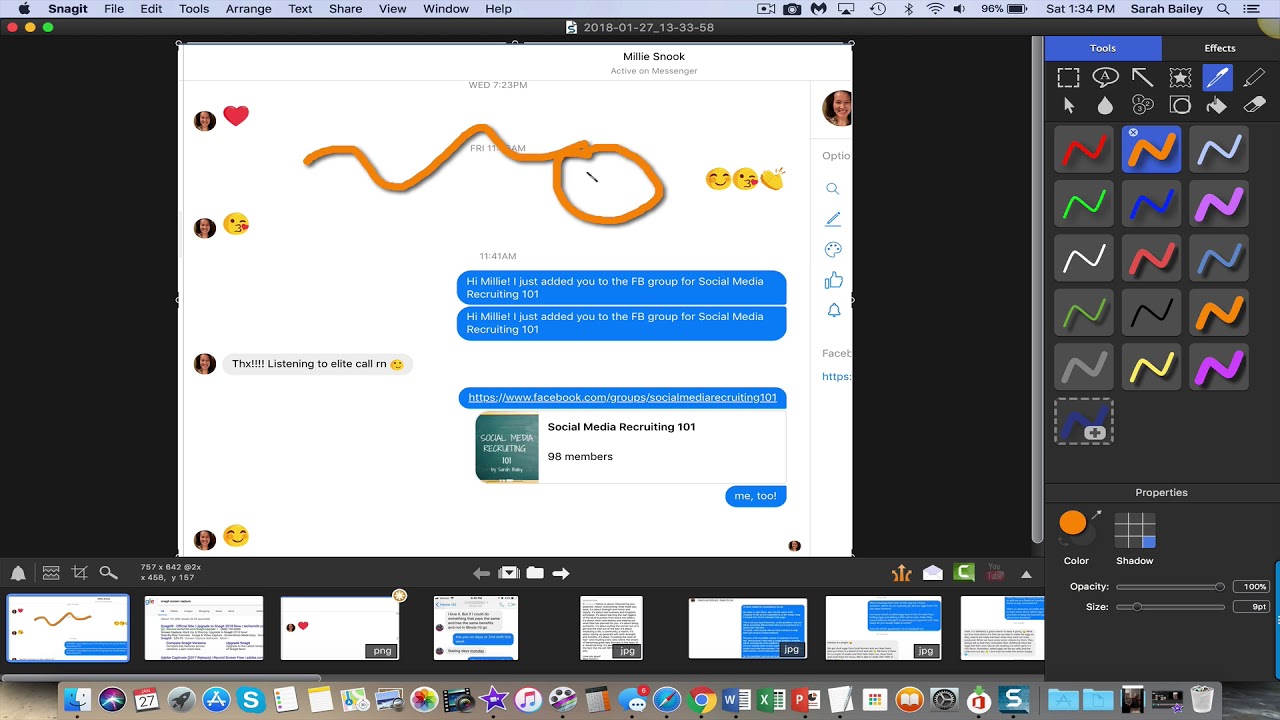Share to Camtasia green icon
Image resolution: width=1280 pixels, height=720 pixels.
click(964, 572)
